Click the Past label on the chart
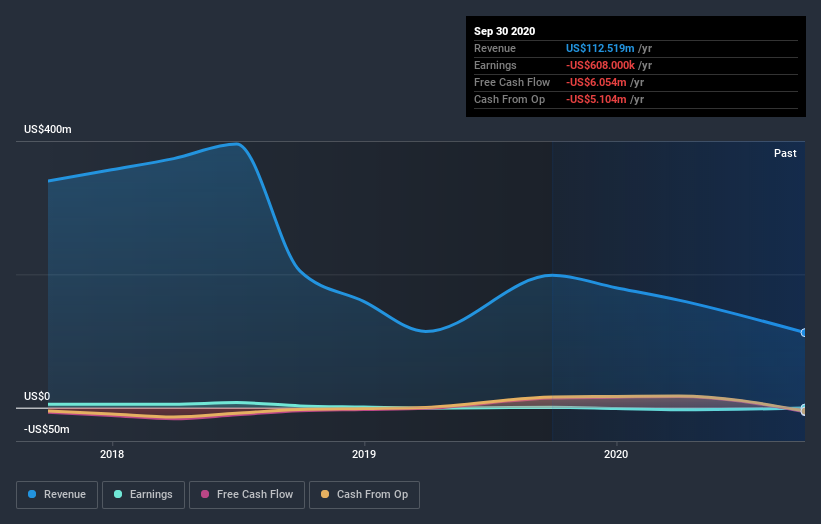 coord(785,153)
